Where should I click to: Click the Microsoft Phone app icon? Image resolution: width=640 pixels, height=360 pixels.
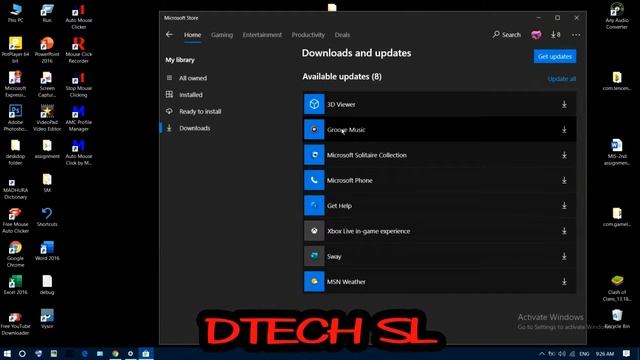[314, 180]
